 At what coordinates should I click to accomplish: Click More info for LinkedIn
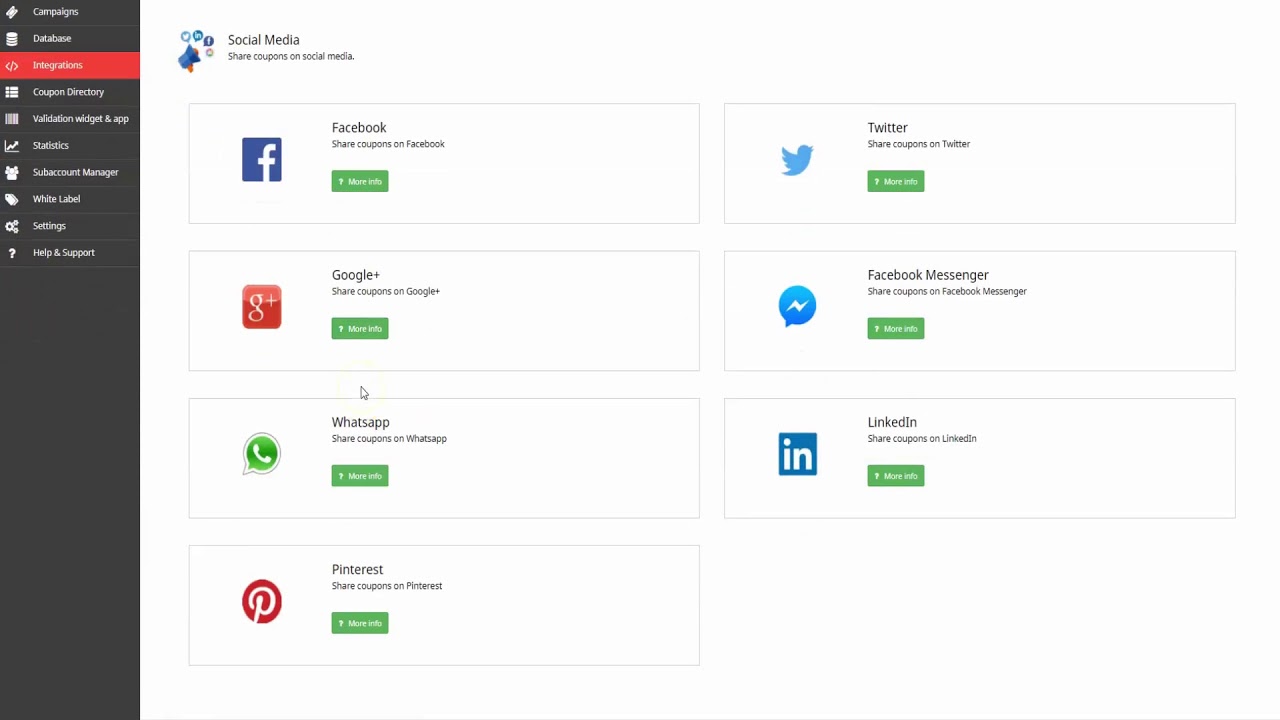click(x=896, y=476)
